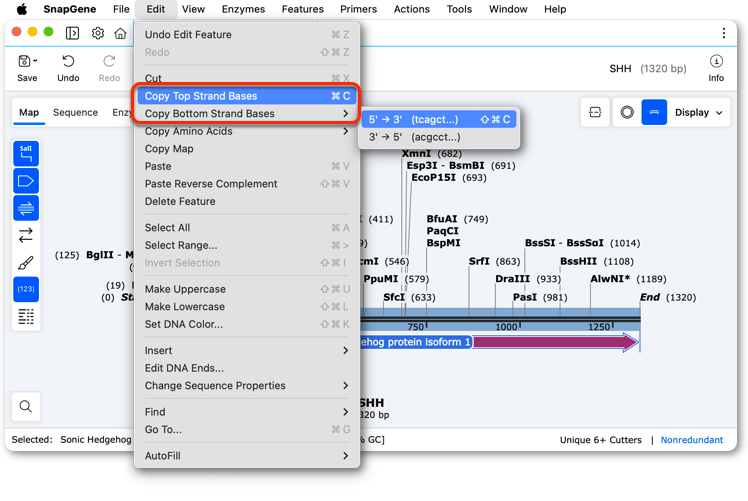Choose Paste Reverse Complement
Viewport: 748px width, 501px height.
point(247,184)
